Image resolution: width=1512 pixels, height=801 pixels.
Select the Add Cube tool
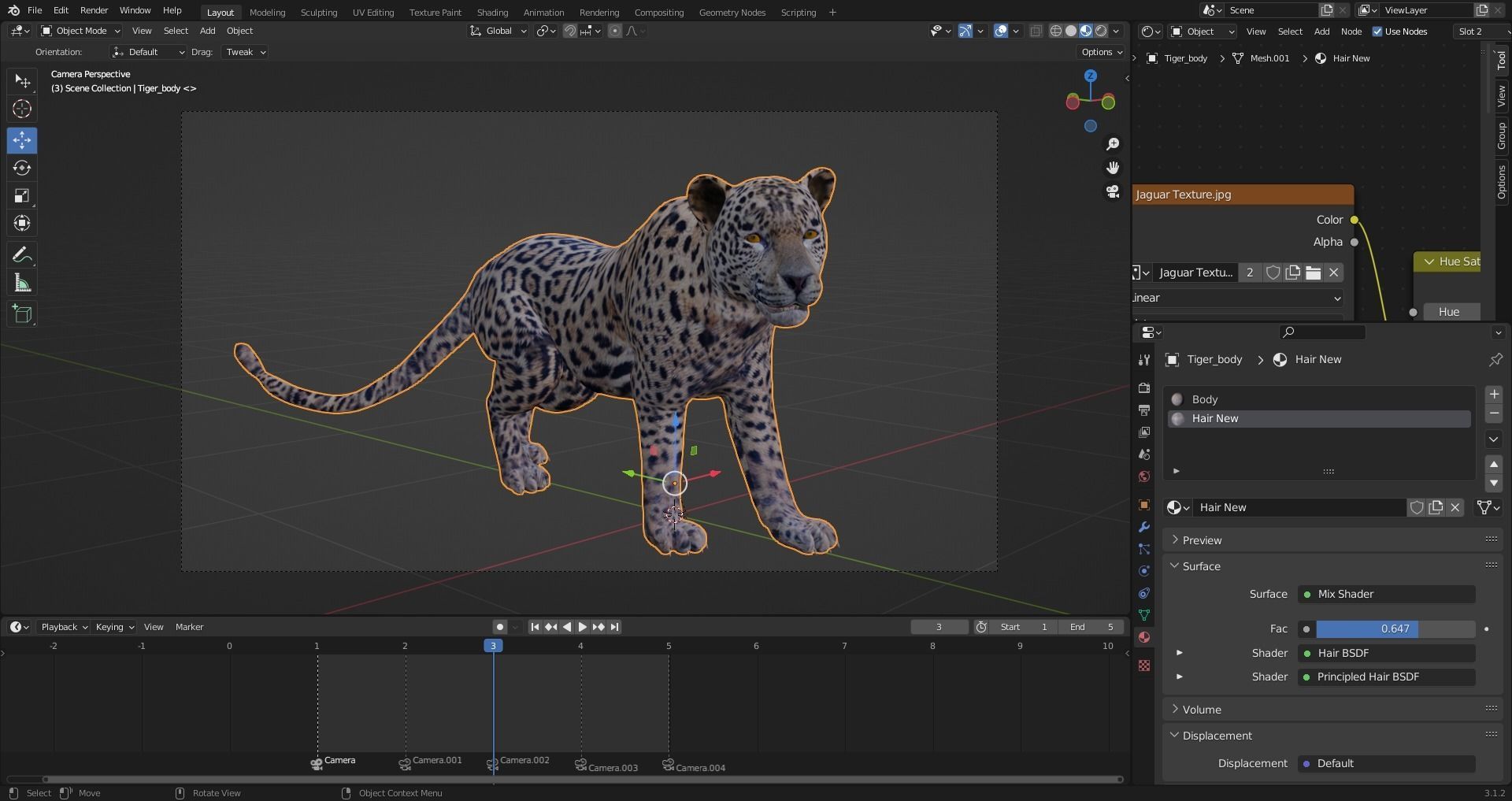(x=22, y=314)
